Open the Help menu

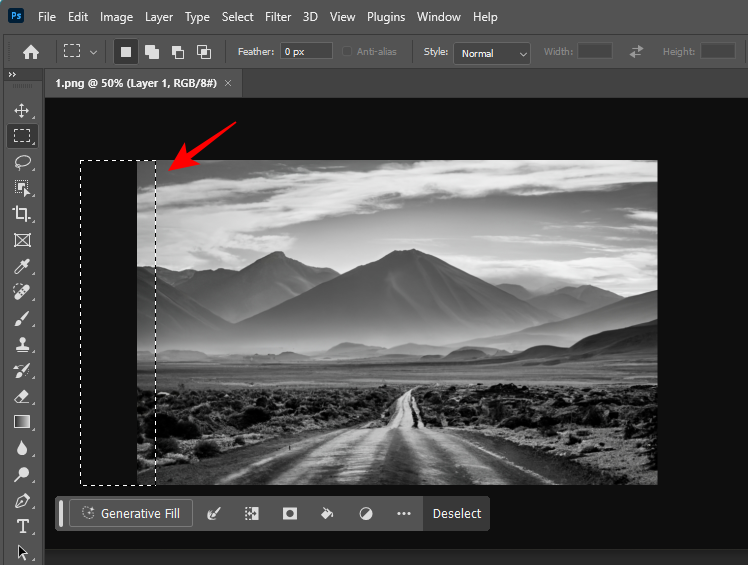point(485,17)
